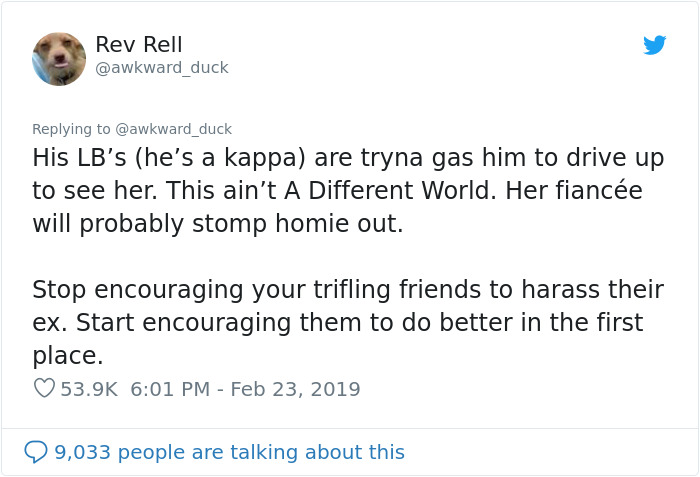Screen dimensions: 700x477
Task: Click the speech bubble conversation icon
Action: [x=35, y=452]
